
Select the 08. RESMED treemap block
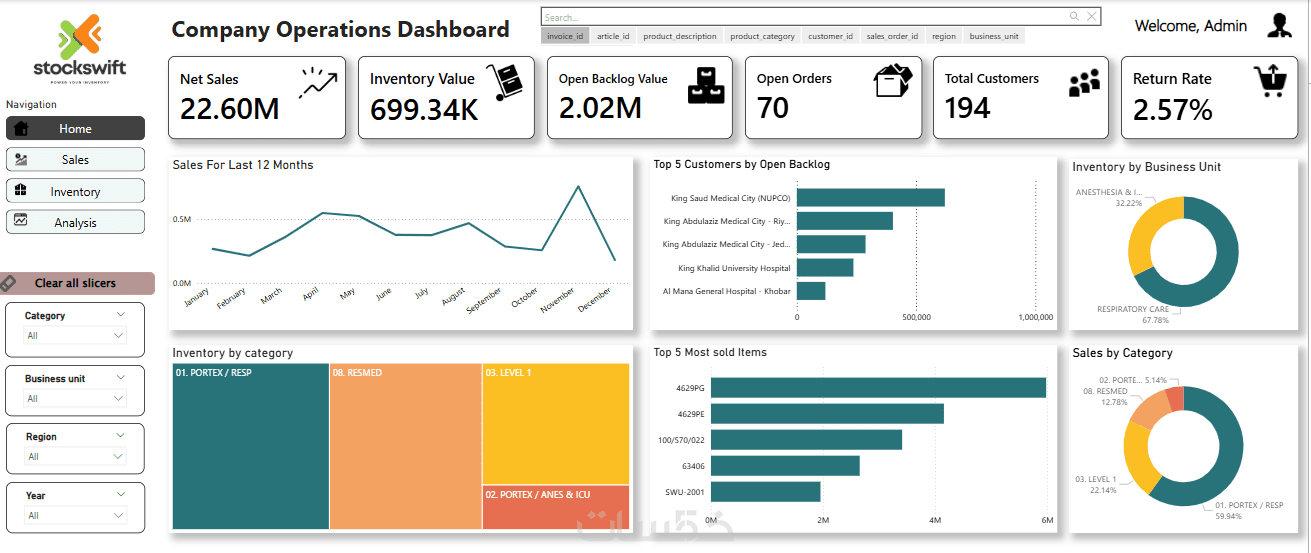405,446
